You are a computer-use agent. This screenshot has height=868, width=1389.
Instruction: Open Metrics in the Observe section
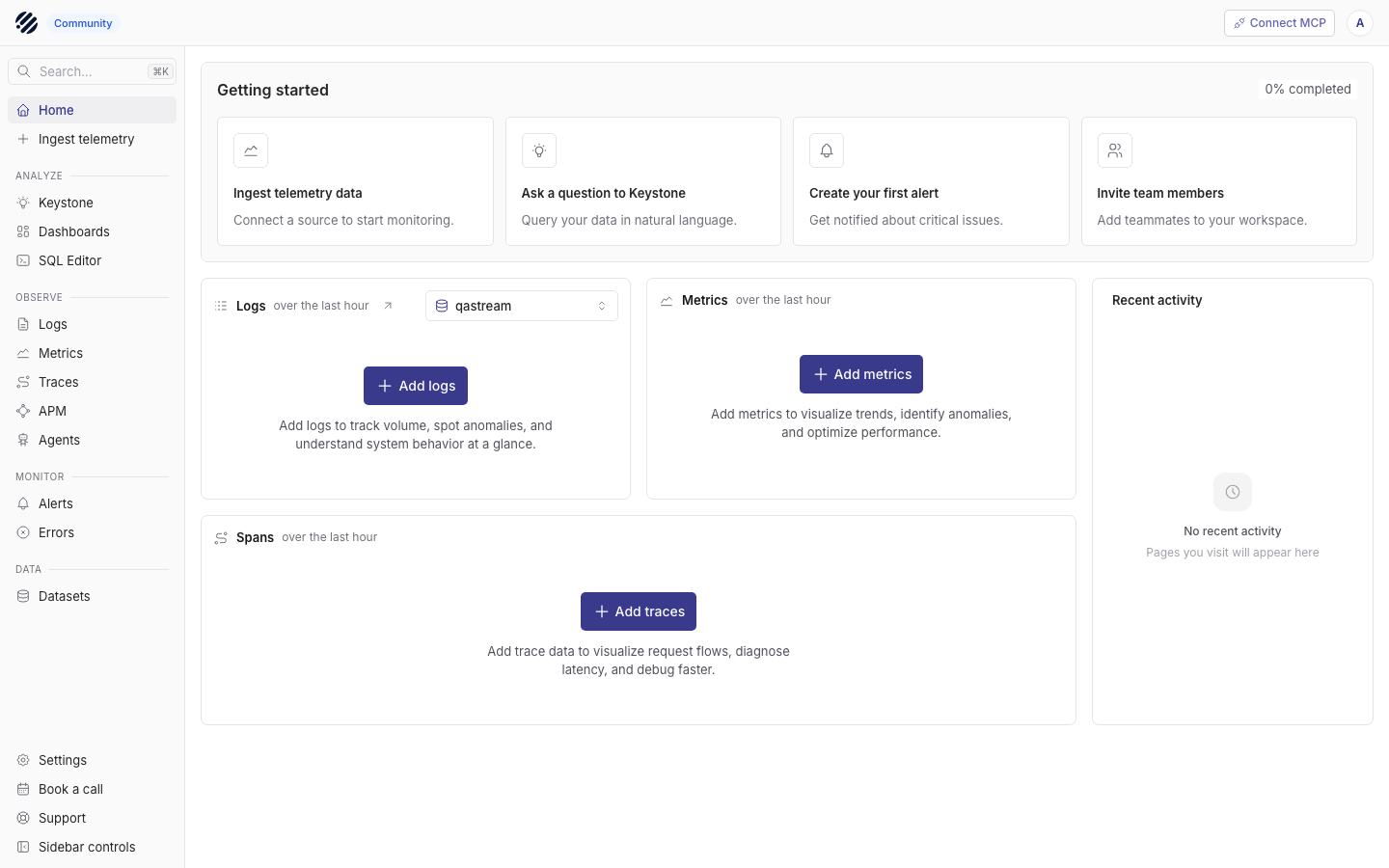click(92, 353)
